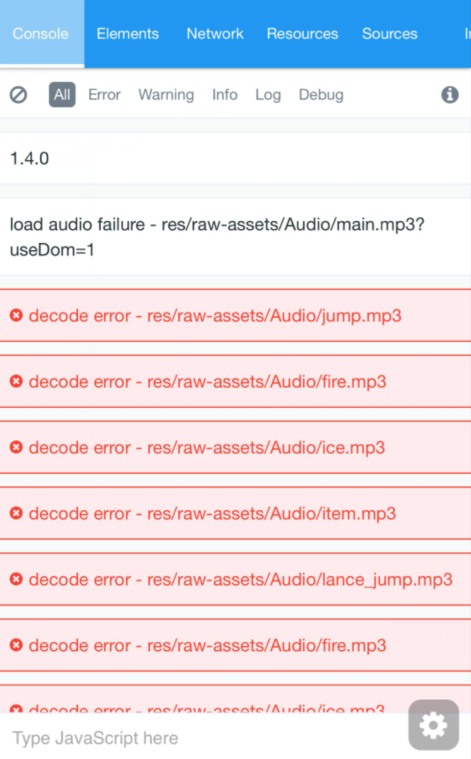
Task: Switch to the Elements tab
Action: [x=128, y=33]
